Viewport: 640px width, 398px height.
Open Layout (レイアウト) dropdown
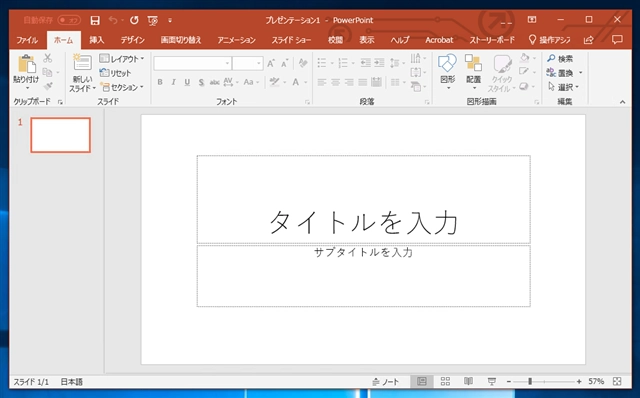122,59
